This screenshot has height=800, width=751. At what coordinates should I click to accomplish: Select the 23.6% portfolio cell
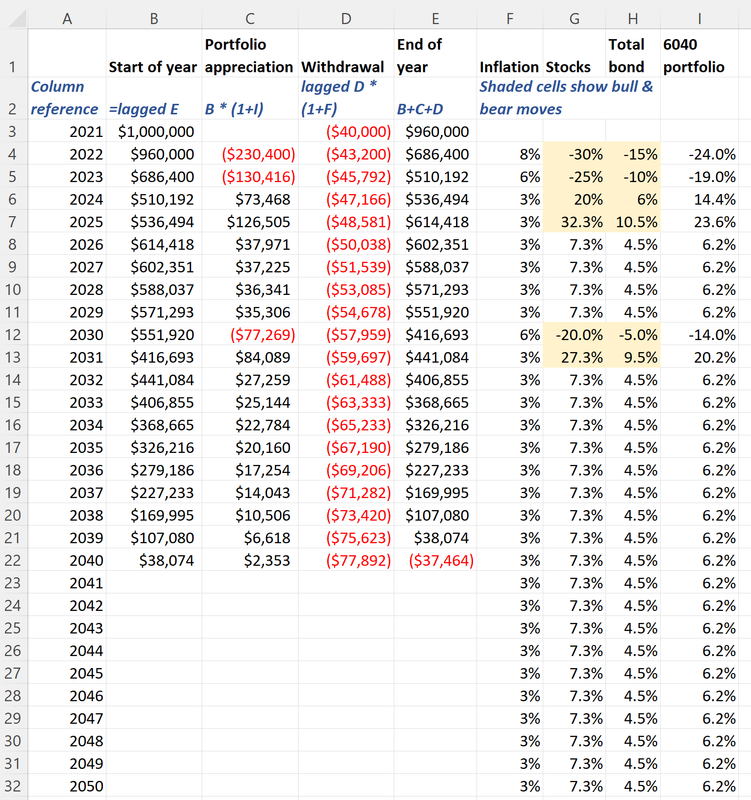pyautogui.click(x=699, y=222)
